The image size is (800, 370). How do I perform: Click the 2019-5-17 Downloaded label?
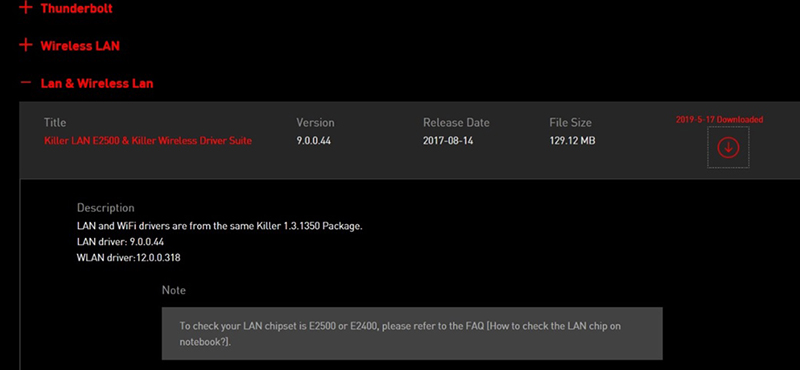719,119
